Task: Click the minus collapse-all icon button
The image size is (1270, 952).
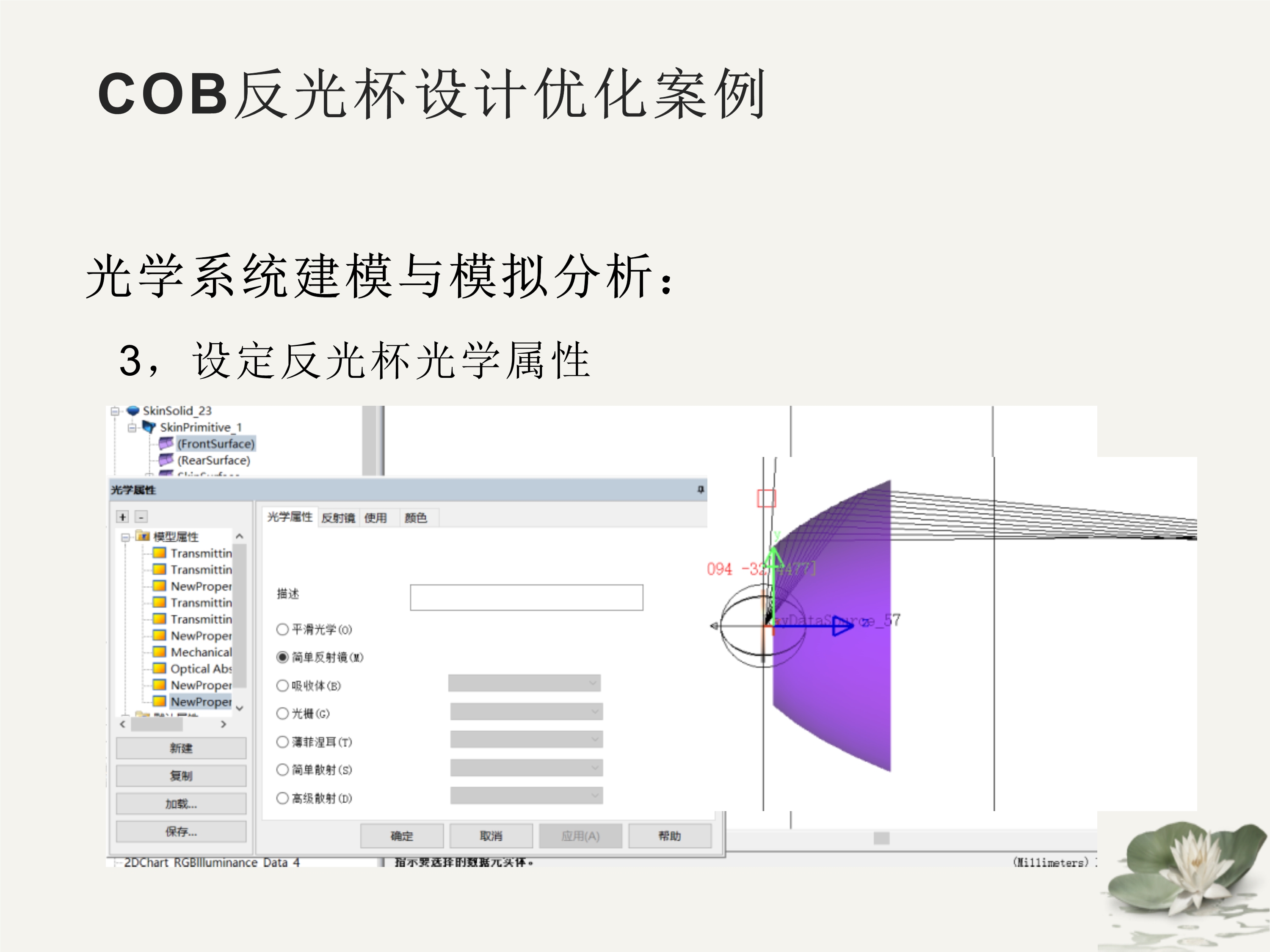Action: (141, 517)
